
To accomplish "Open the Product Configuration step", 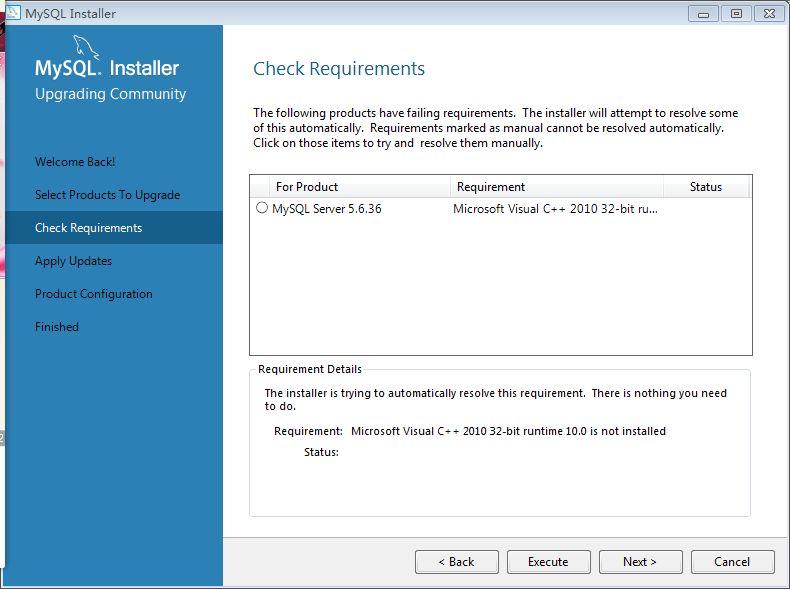I will 94,294.
